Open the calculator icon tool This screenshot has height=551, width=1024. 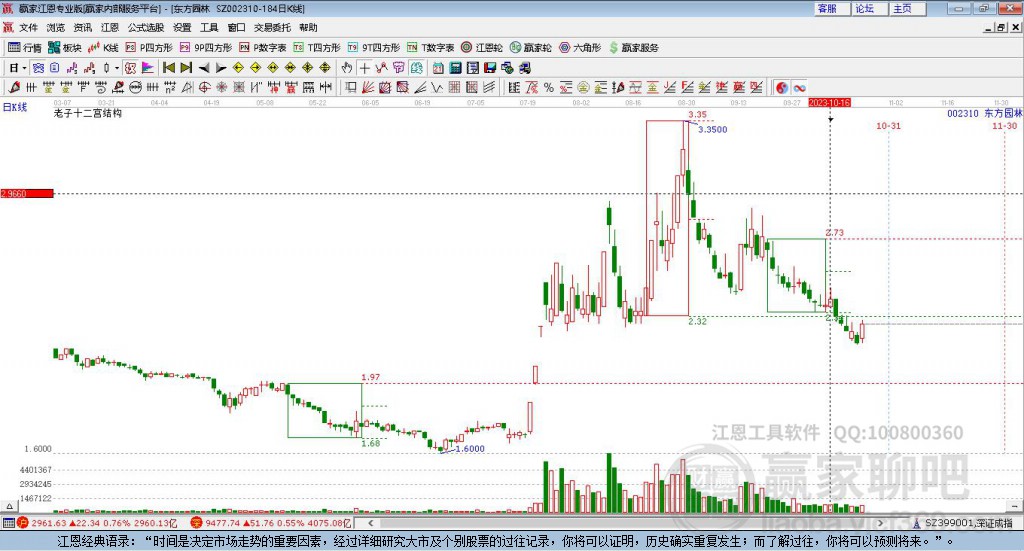click(x=455, y=68)
